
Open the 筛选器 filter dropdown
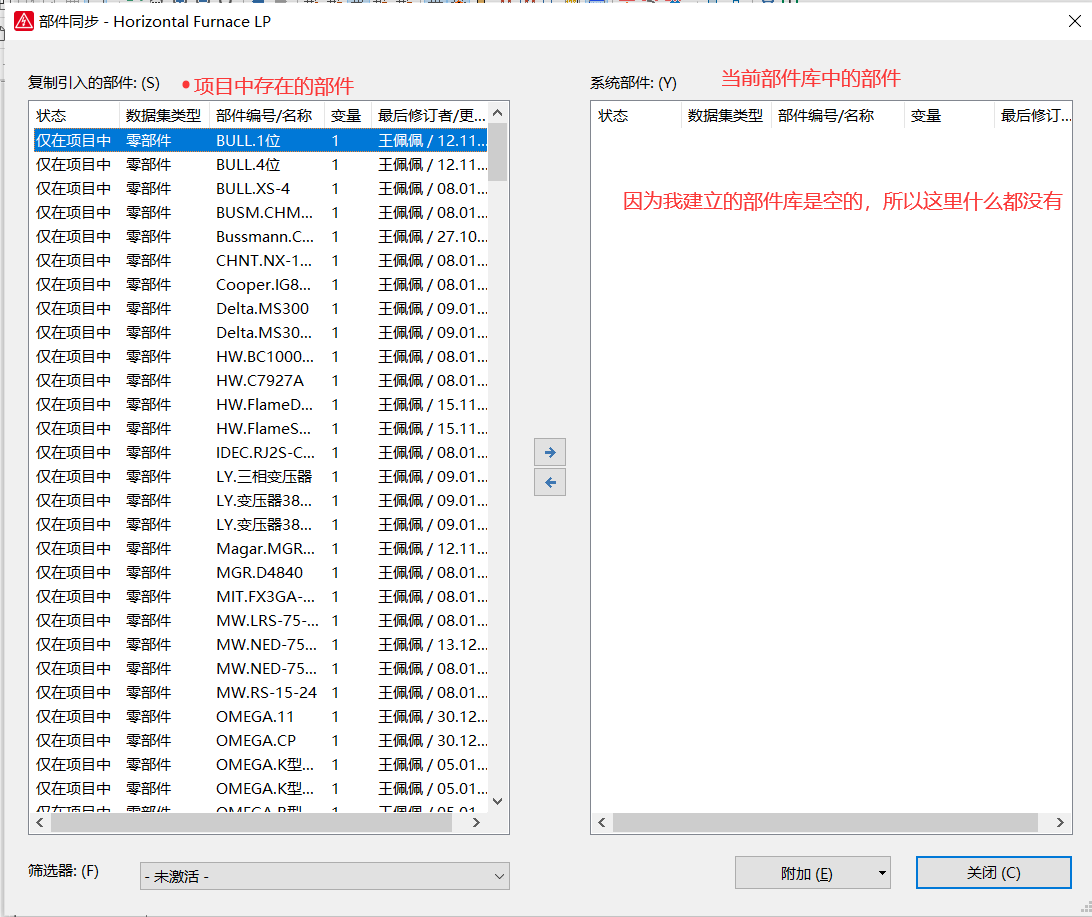point(325,876)
